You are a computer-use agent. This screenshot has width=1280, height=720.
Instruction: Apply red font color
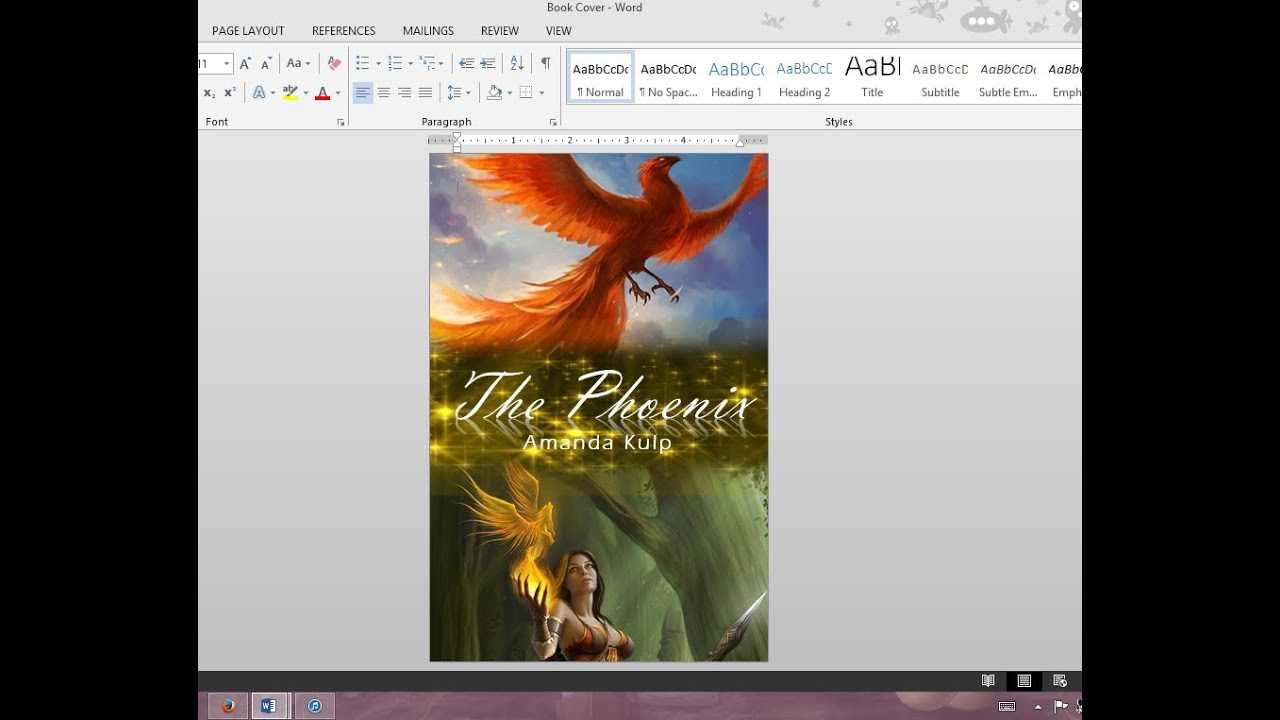click(322, 93)
